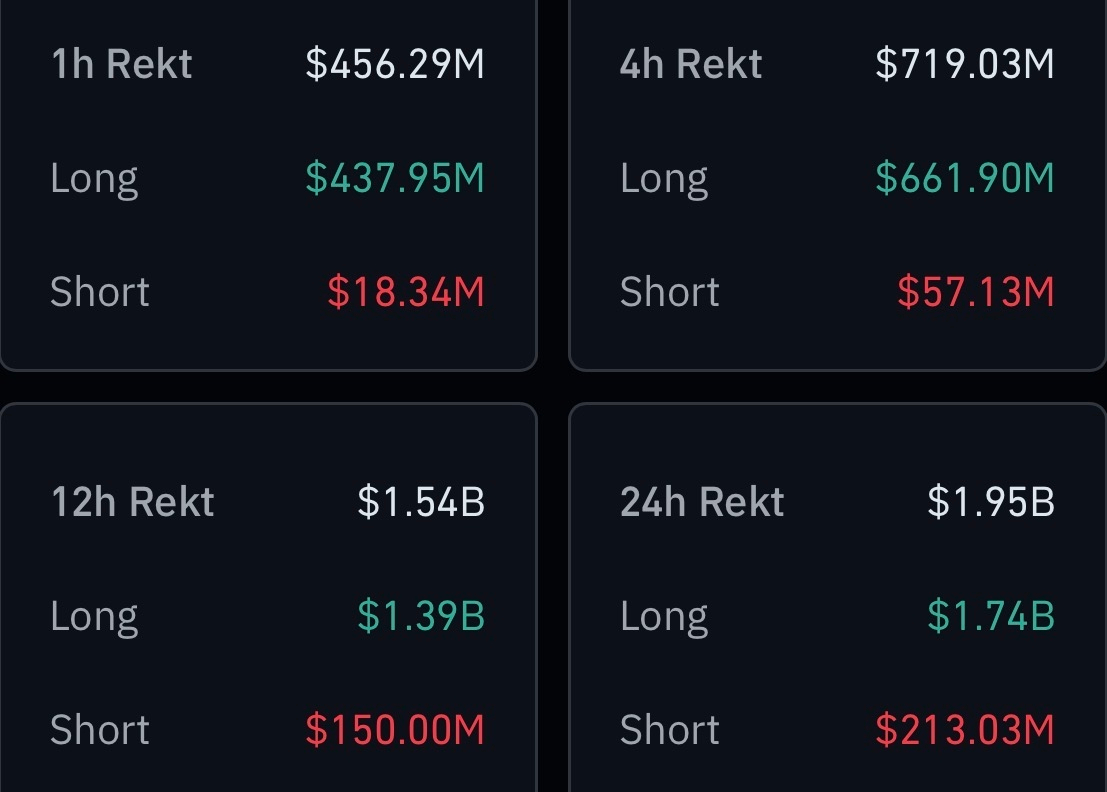Click the 1h Short value $18.34M
The image size is (1107, 792).
coord(406,292)
